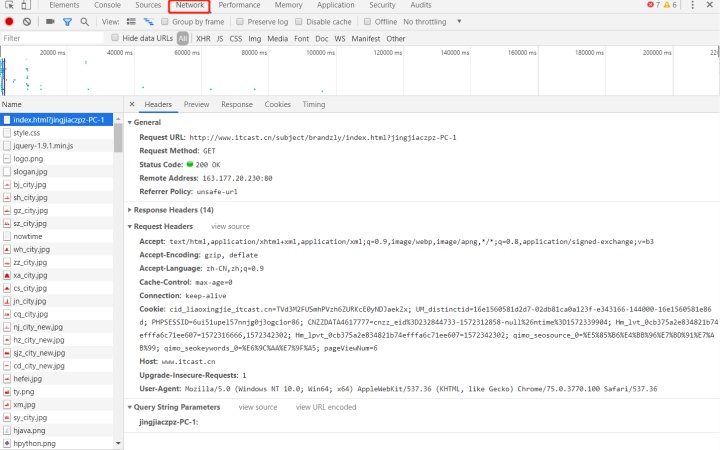Tick Hide data URLs checkbox

pos(115,38)
